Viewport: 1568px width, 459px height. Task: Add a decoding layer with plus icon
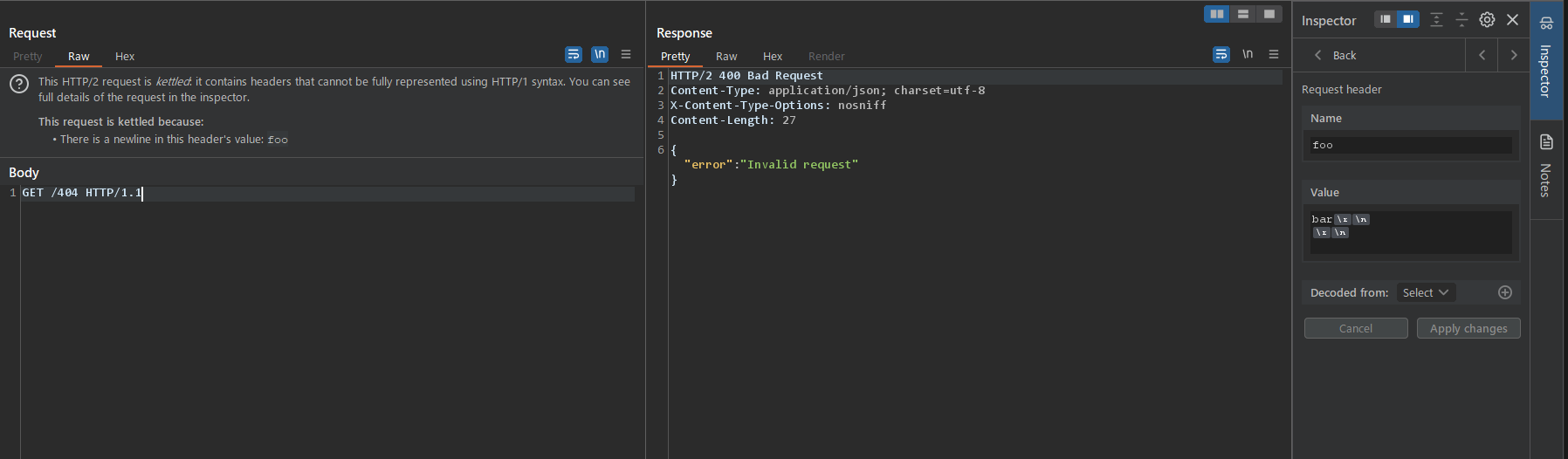[1505, 292]
